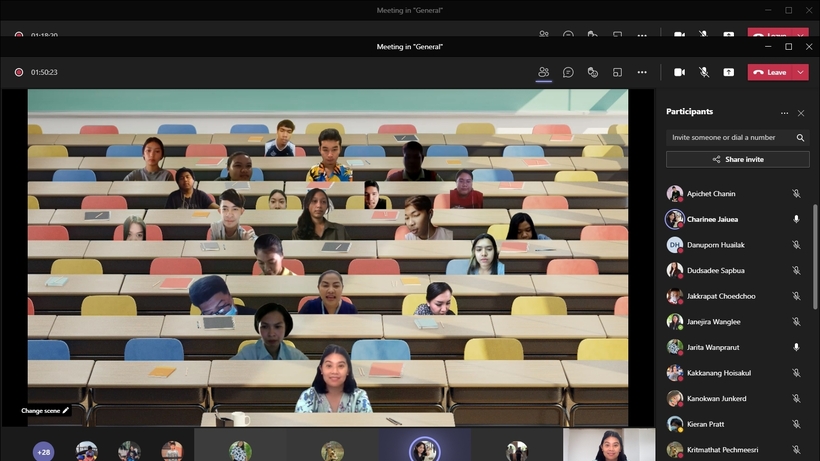Click Dudsadee Sapbua's avatar
The width and height of the screenshot is (820, 461).
(675, 270)
